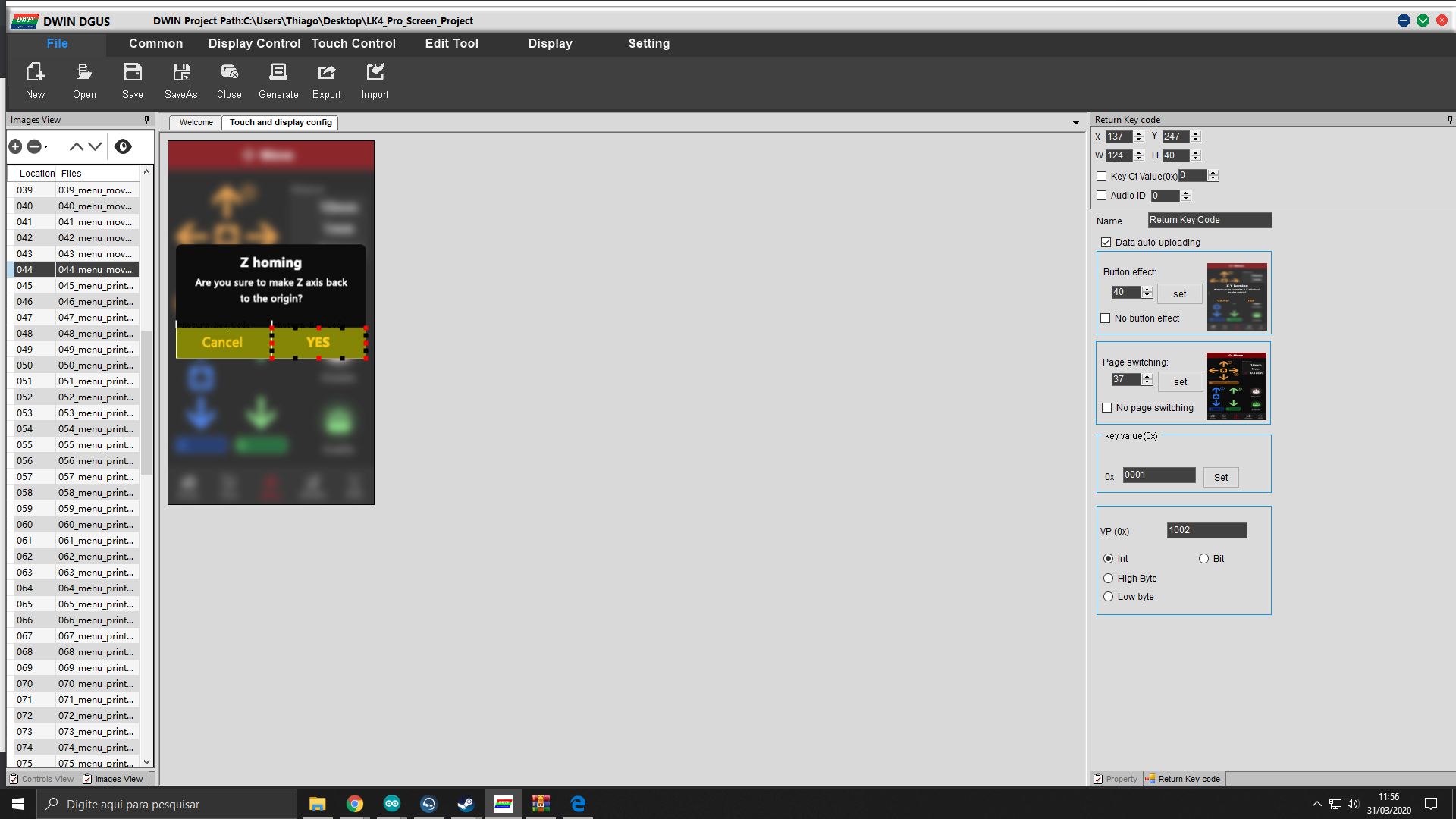1456x819 pixels.
Task: Click the Import toolbar icon
Action: [375, 73]
